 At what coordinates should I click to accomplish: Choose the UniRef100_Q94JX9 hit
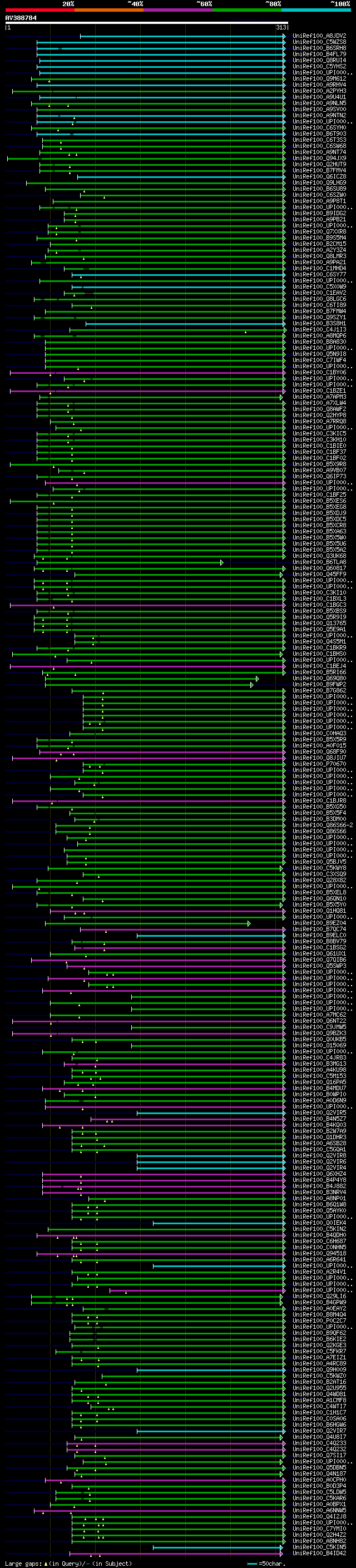(x=319, y=159)
